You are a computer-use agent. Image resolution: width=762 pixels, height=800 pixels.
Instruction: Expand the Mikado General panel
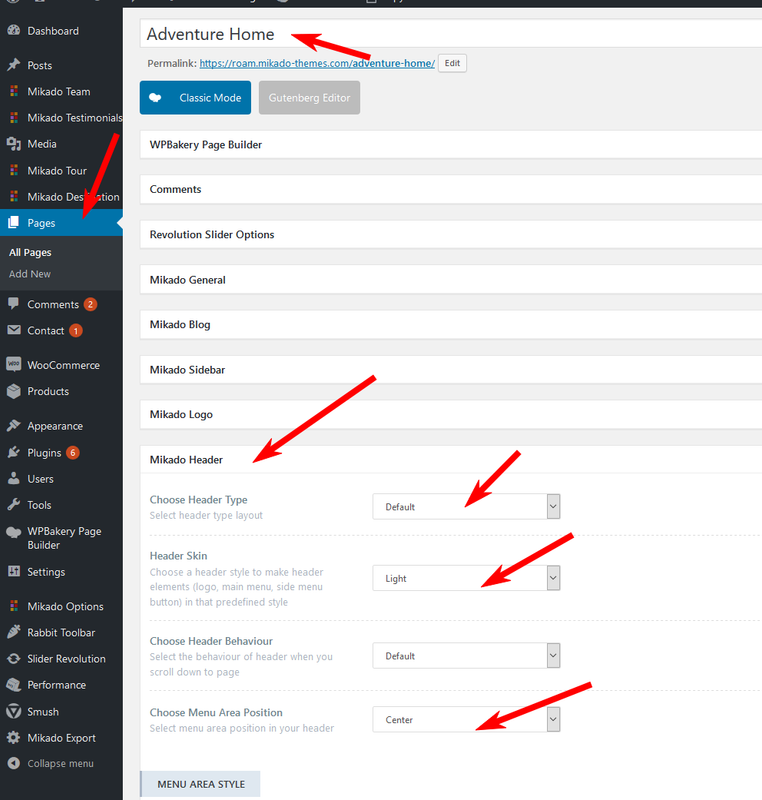tap(451, 280)
